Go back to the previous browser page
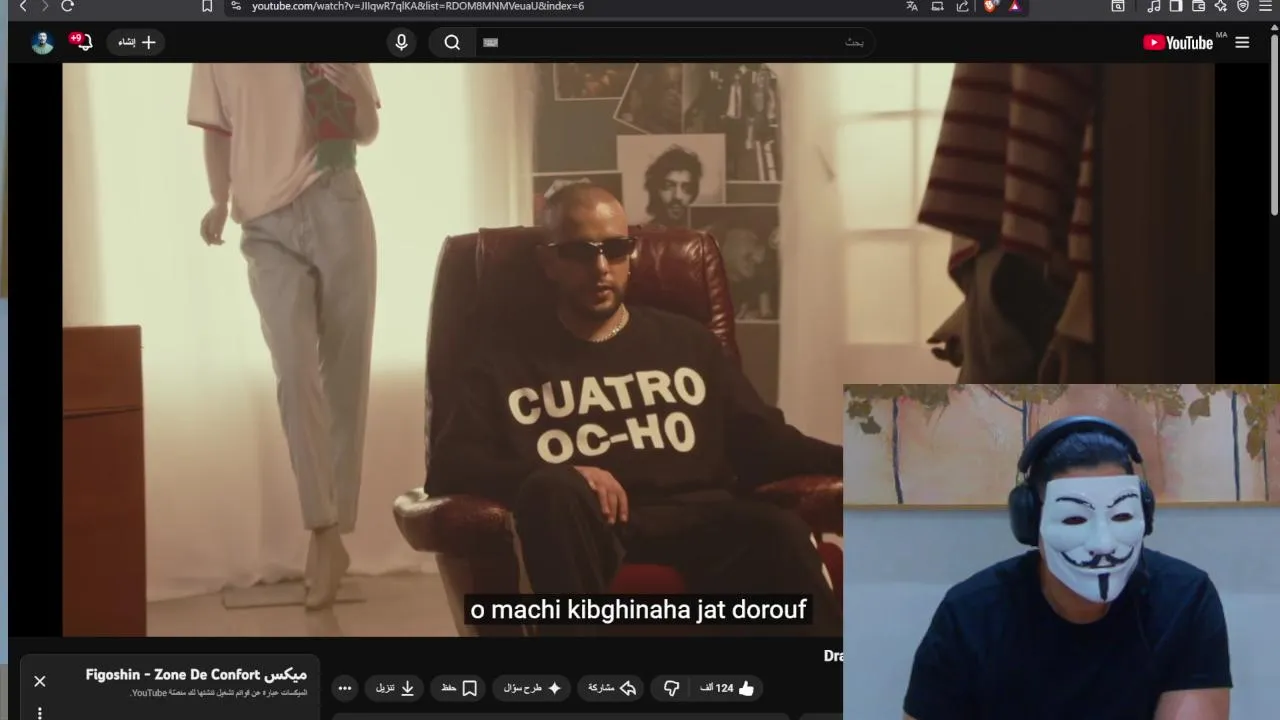Viewport: 1280px width, 720px height. tap(23, 6)
